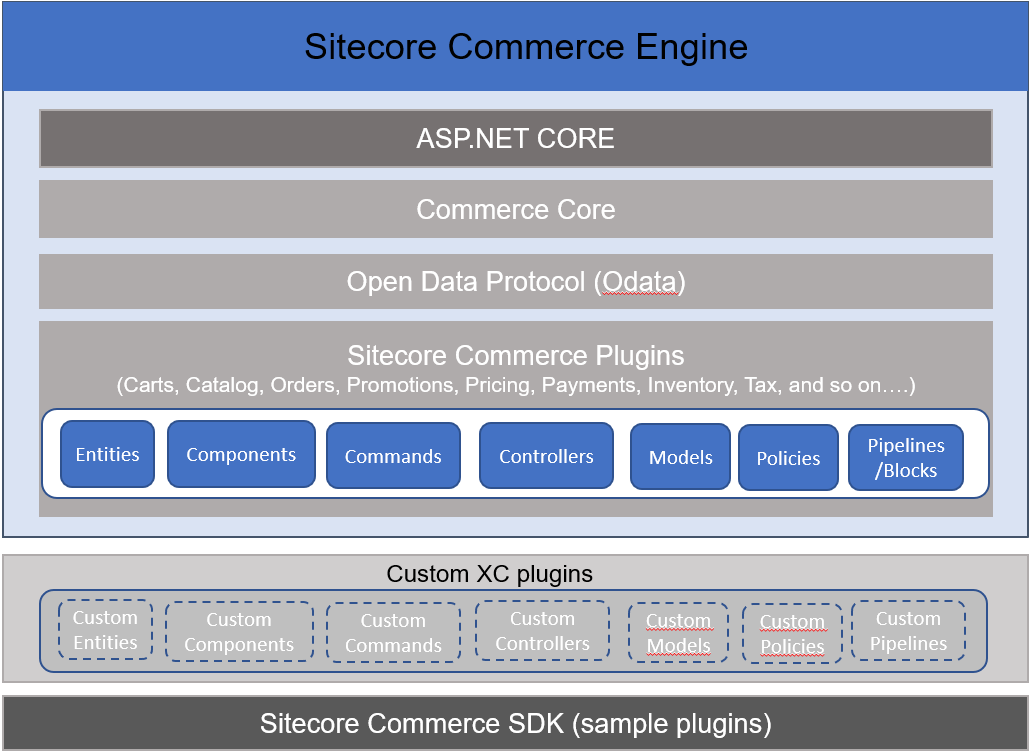Click the Entities box

[107, 454]
